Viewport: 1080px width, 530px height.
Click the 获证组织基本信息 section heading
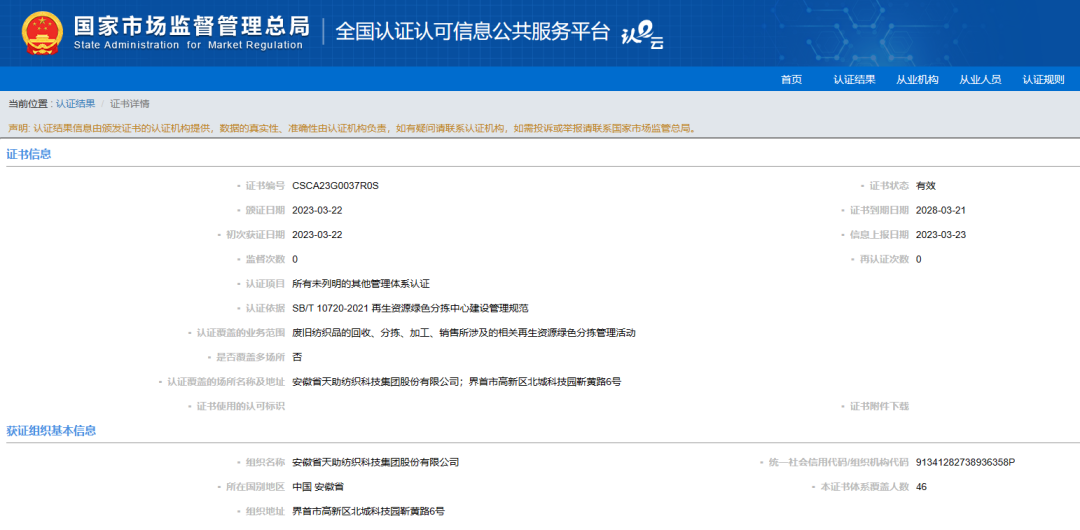click(x=51, y=431)
